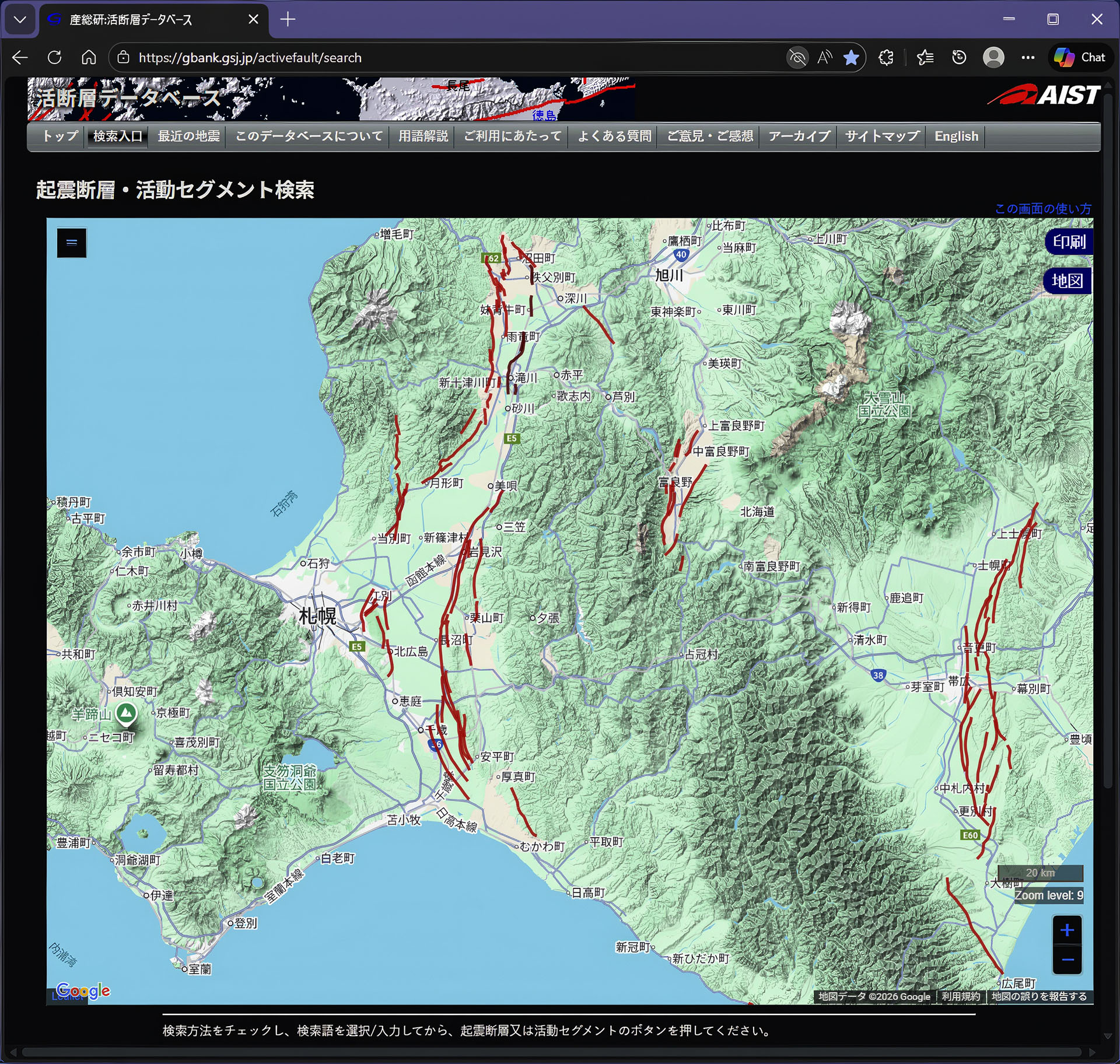Open the Copilot Chat button

(1080, 57)
